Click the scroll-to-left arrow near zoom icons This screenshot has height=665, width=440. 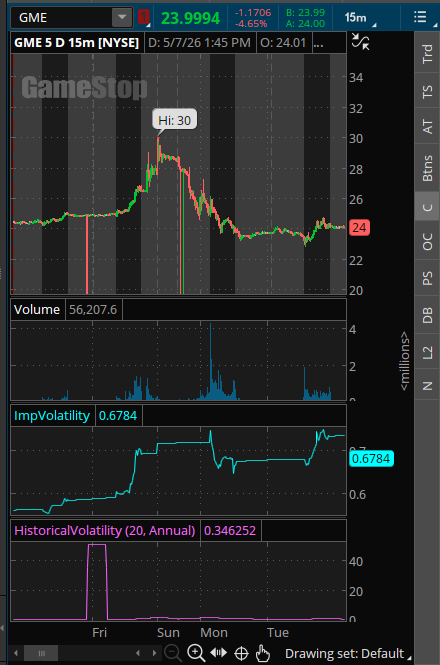(138, 653)
